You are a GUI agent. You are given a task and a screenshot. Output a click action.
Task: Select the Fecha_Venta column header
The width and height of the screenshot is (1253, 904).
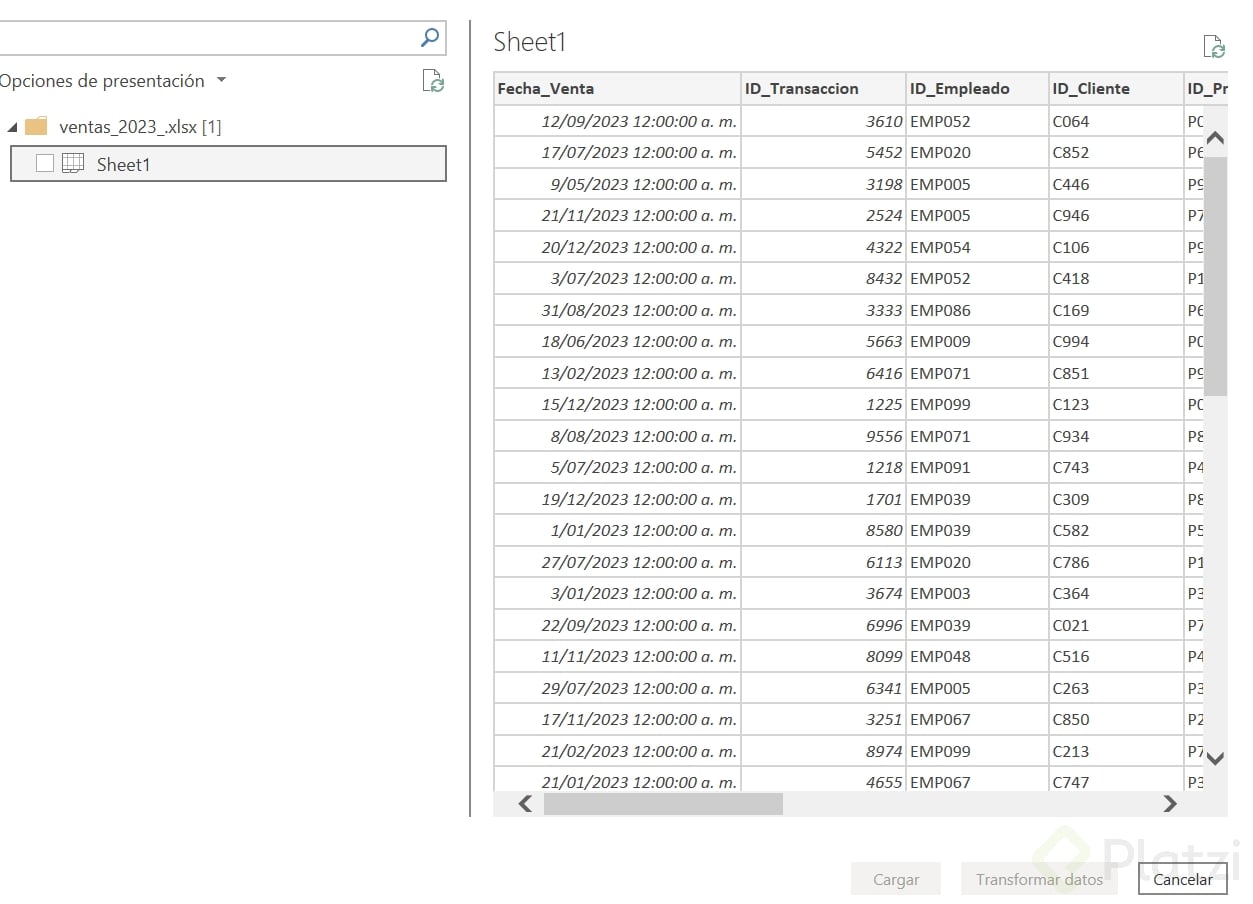(x=617, y=89)
